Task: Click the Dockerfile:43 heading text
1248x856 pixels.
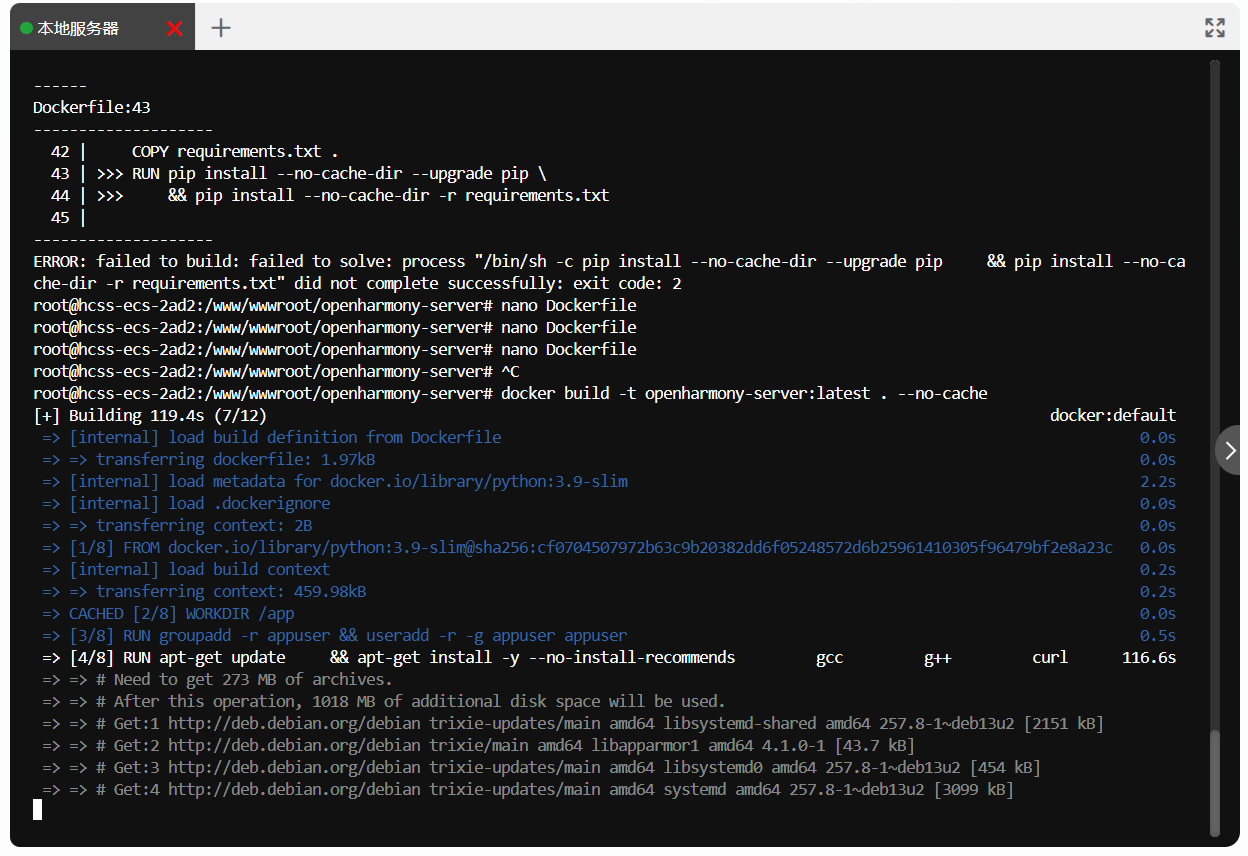Action: click(x=92, y=107)
